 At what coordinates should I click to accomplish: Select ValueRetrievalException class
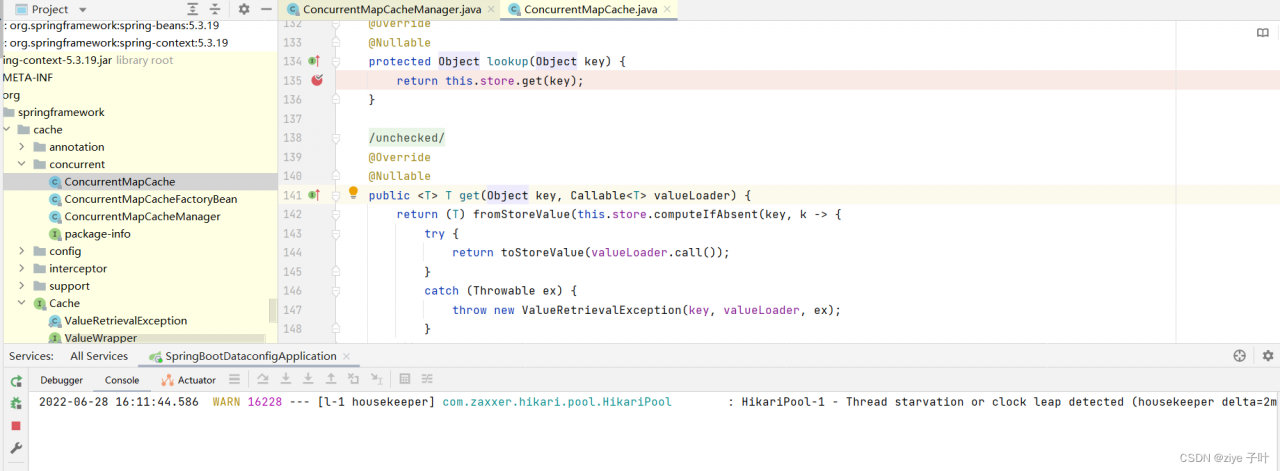point(125,321)
